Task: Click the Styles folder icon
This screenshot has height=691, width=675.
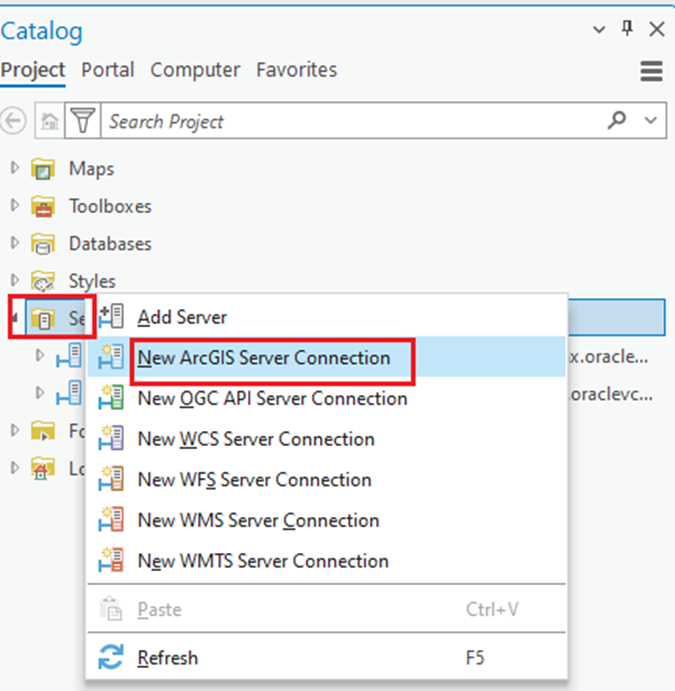Action: click(43, 281)
